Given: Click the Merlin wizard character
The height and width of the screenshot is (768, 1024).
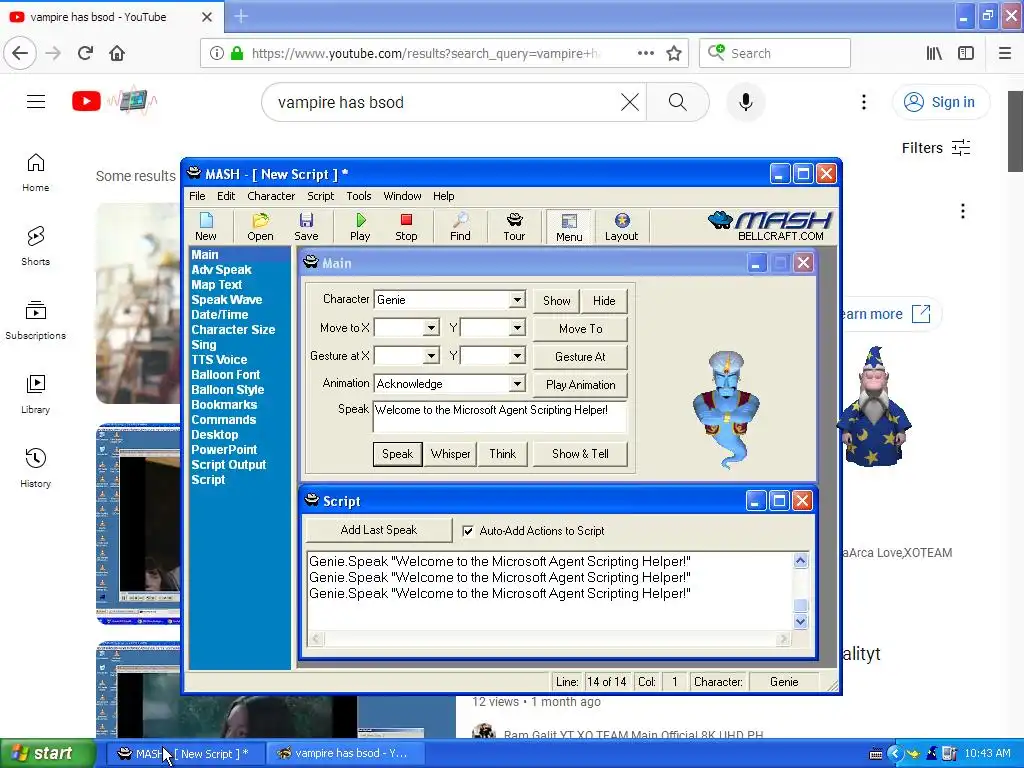Looking at the screenshot, I should 874,406.
